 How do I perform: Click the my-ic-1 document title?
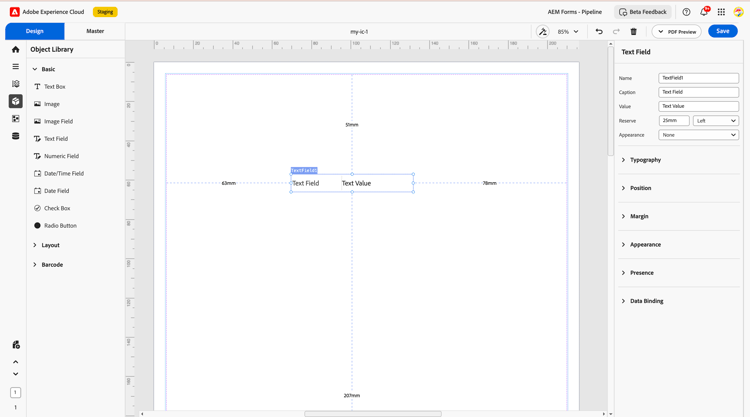click(359, 32)
